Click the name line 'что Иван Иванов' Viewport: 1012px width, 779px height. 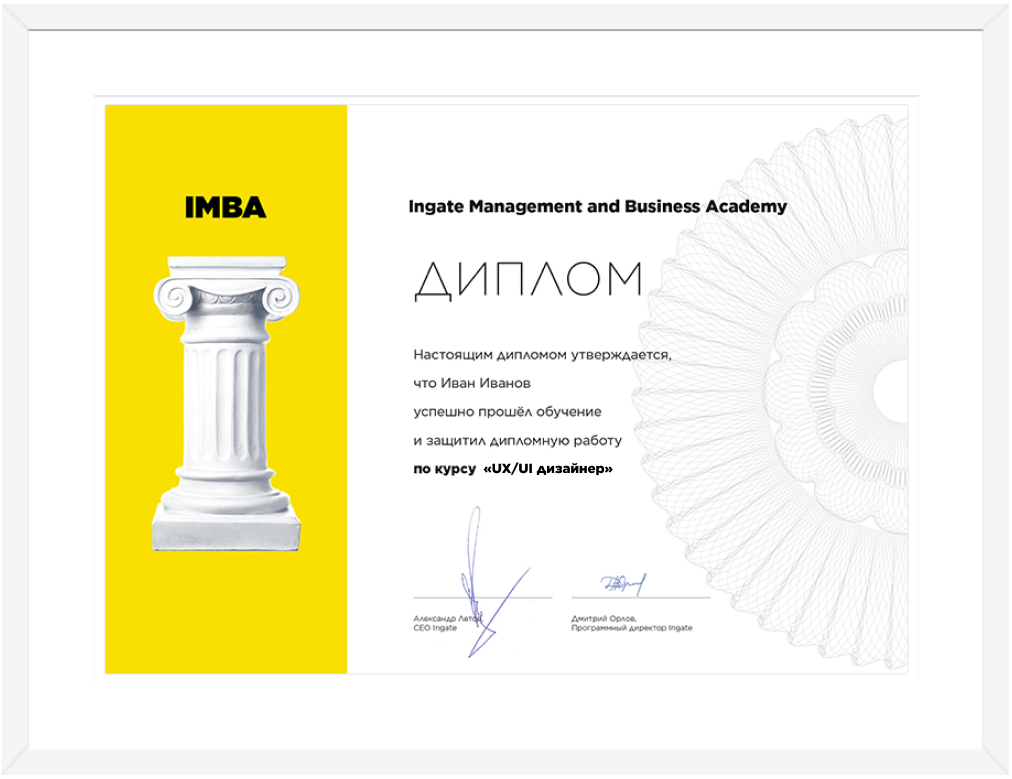click(472, 383)
